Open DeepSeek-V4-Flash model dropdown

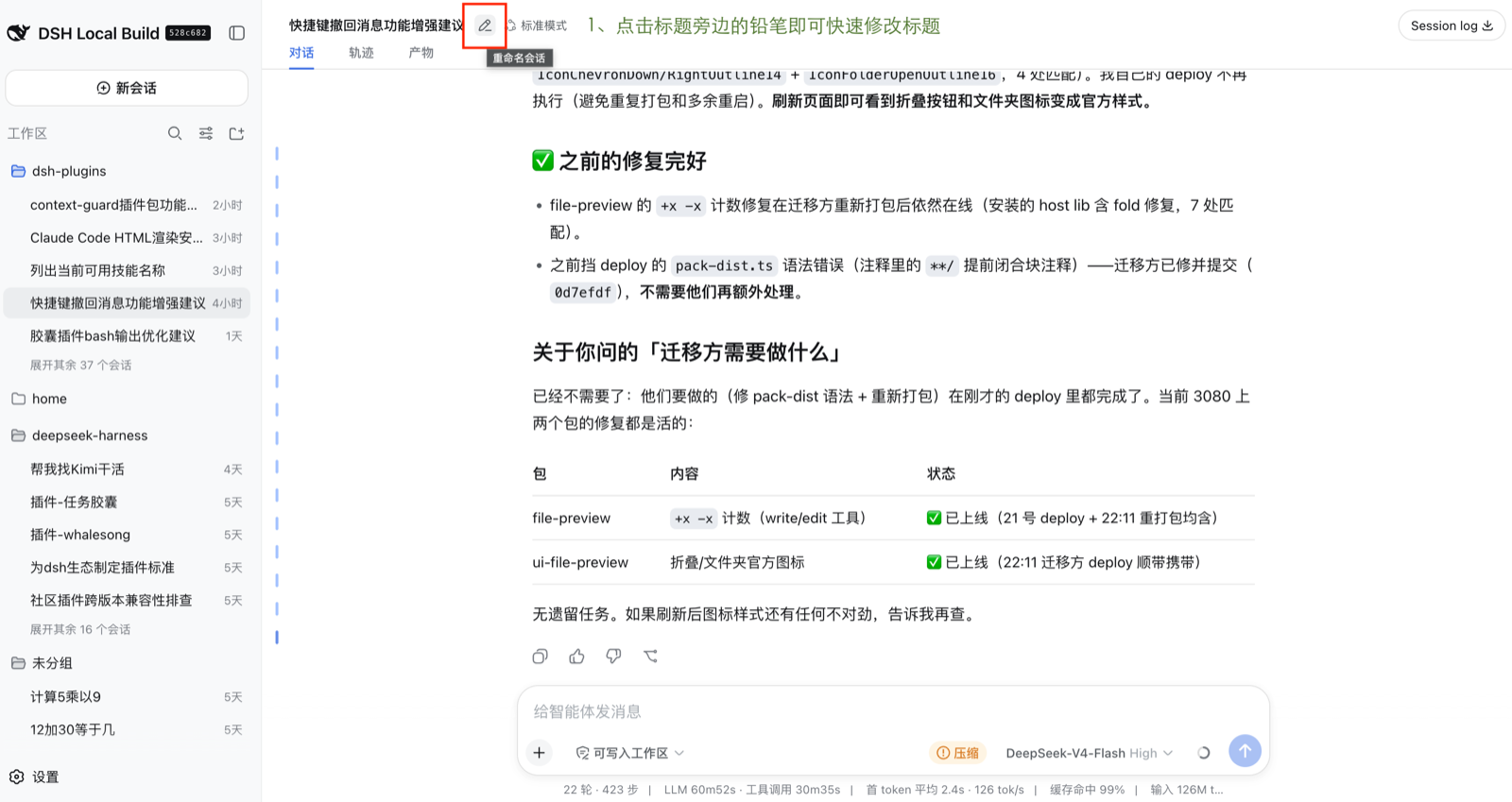(x=1089, y=753)
